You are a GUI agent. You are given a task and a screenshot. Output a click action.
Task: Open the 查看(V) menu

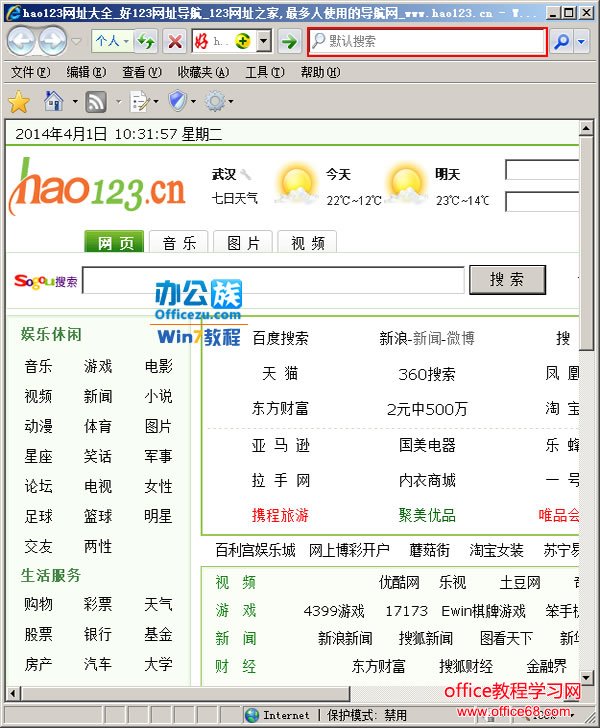tap(142, 72)
